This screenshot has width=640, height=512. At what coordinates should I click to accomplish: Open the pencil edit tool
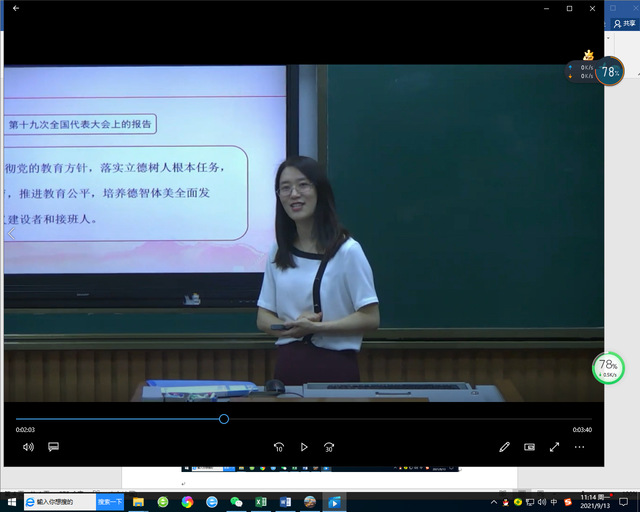click(x=505, y=447)
